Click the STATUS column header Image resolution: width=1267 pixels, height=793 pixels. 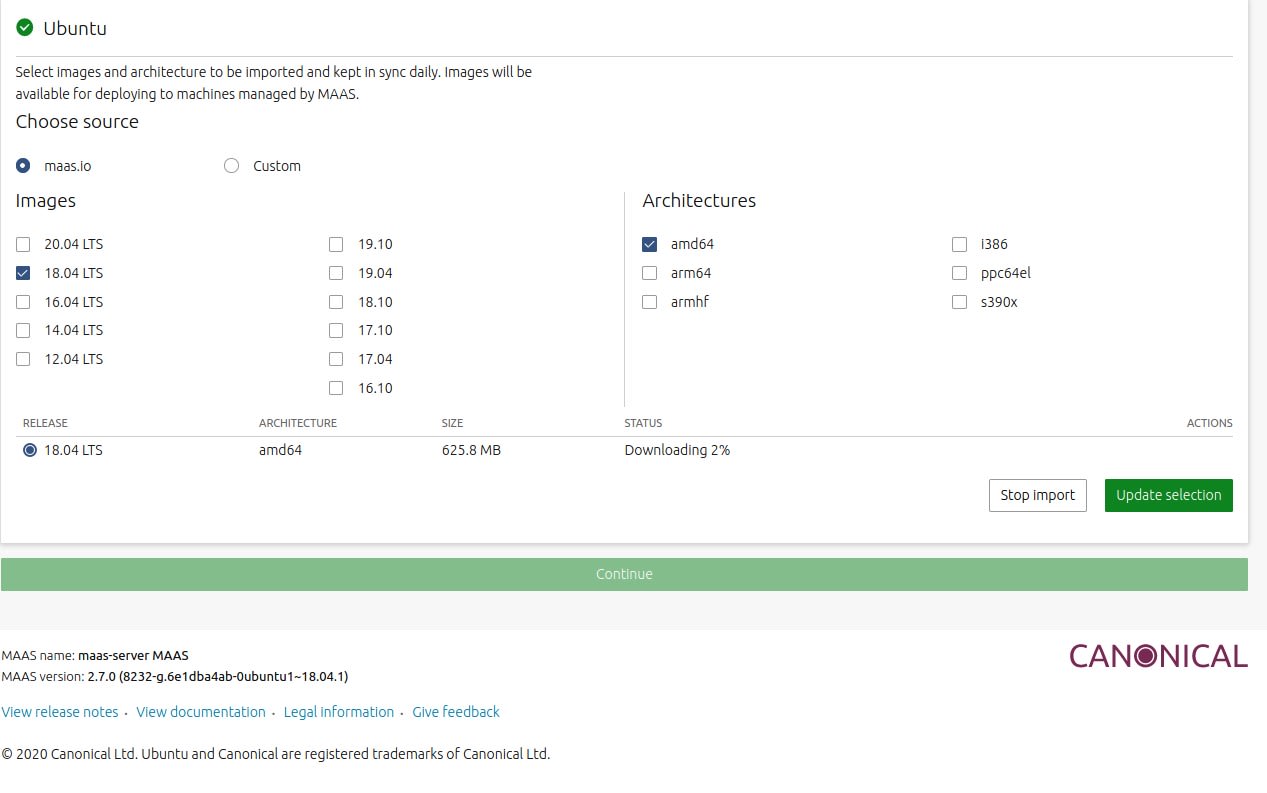click(643, 423)
